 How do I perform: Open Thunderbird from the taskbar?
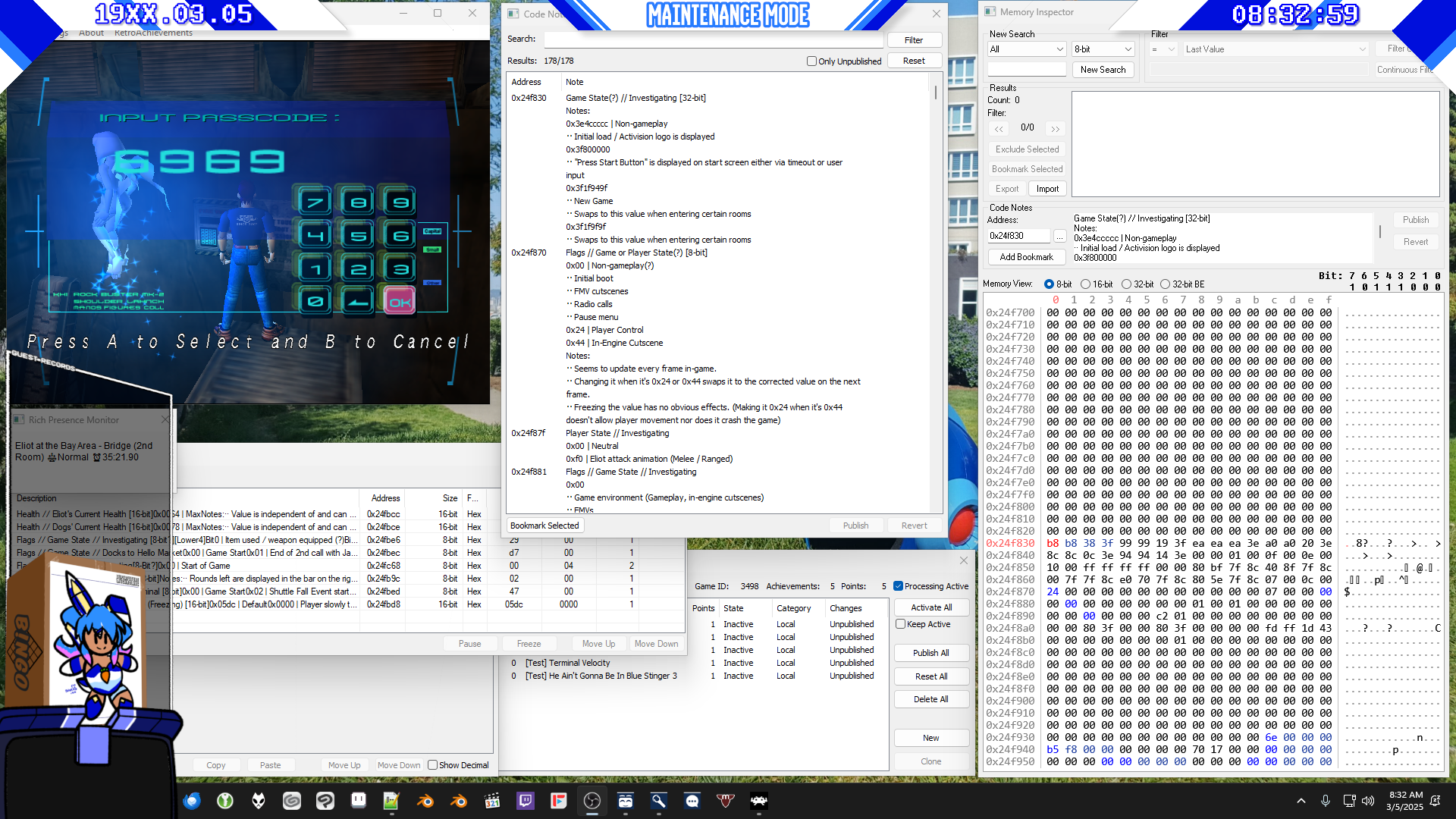point(192,801)
